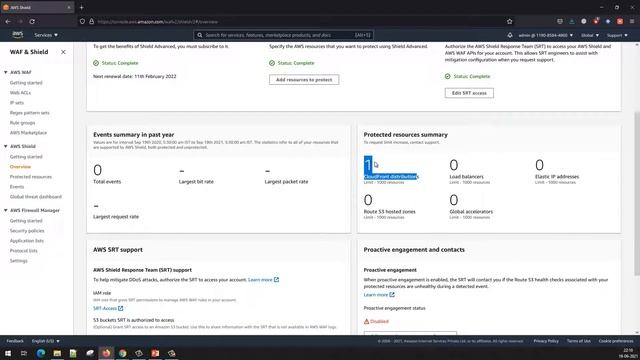Bookmark page using the star icon
This screenshot has width=640, height=360.
tap(509, 21)
